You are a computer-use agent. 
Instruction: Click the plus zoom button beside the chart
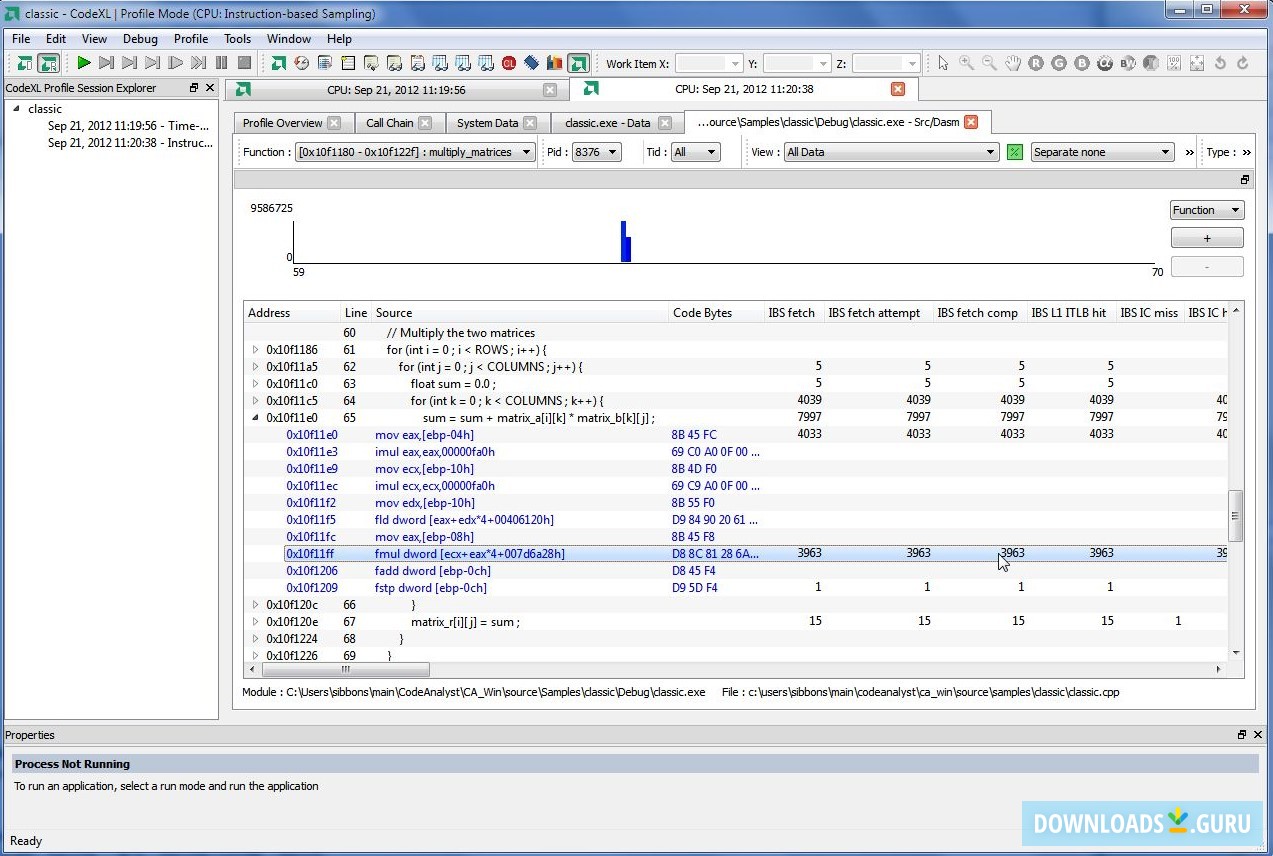(1206, 239)
